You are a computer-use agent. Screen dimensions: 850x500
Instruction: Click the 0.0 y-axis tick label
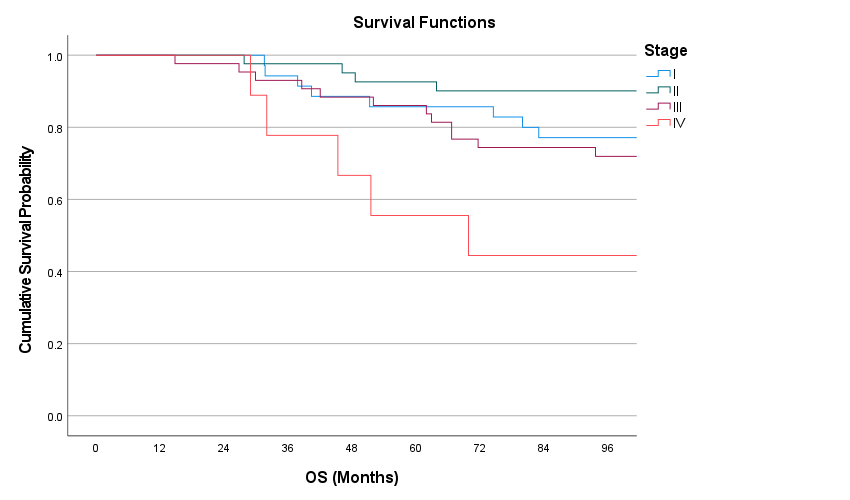coord(54,416)
